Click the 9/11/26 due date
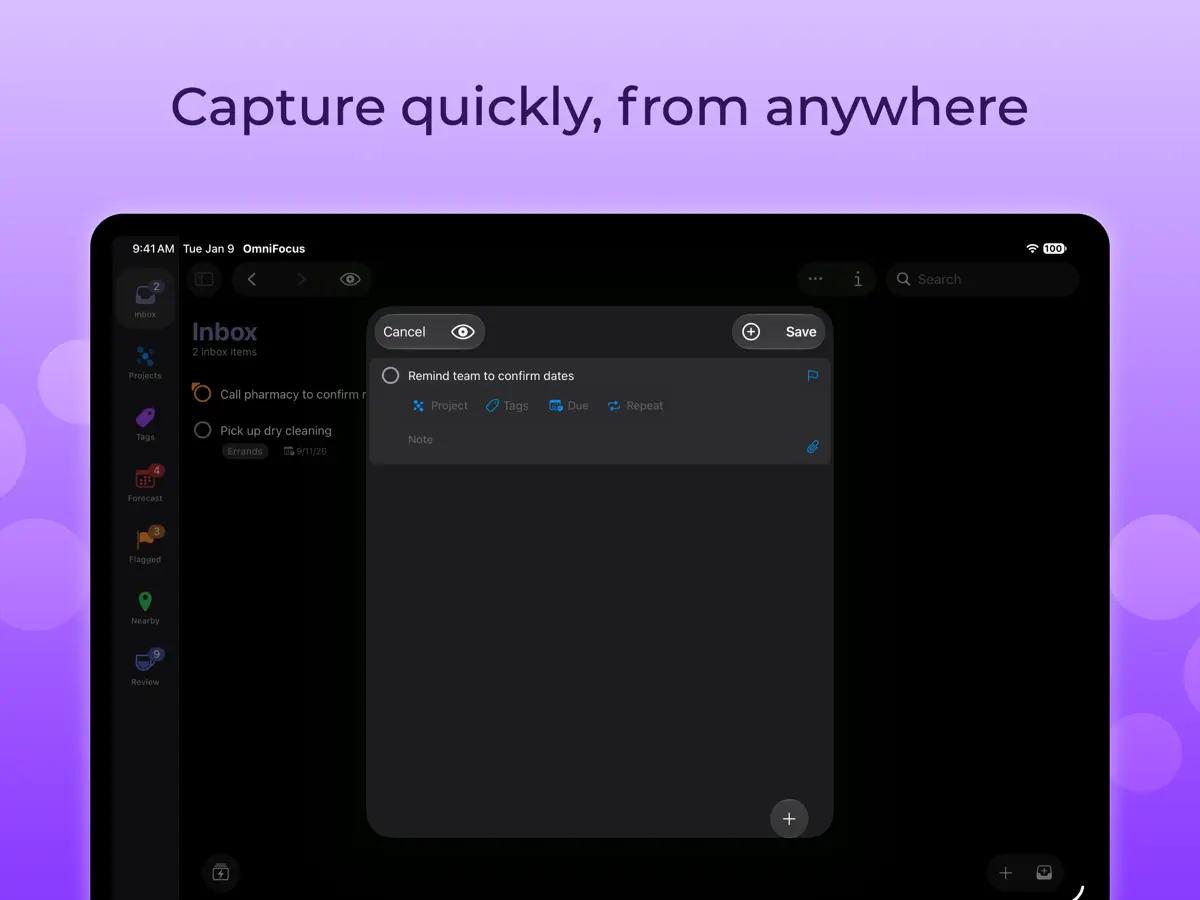Screen dimensions: 1200x900 (x=306, y=452)
